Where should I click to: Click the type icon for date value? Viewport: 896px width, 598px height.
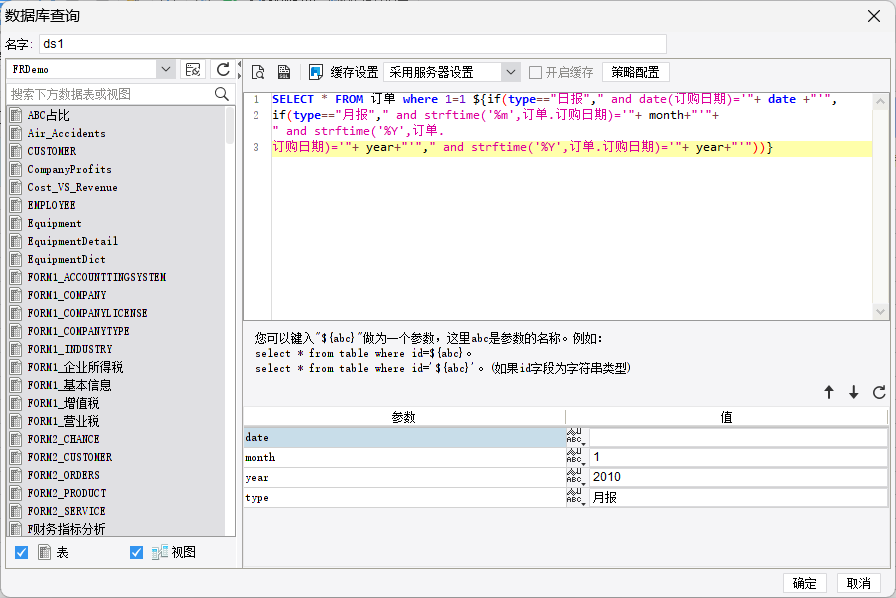click(x=576, y=437)
